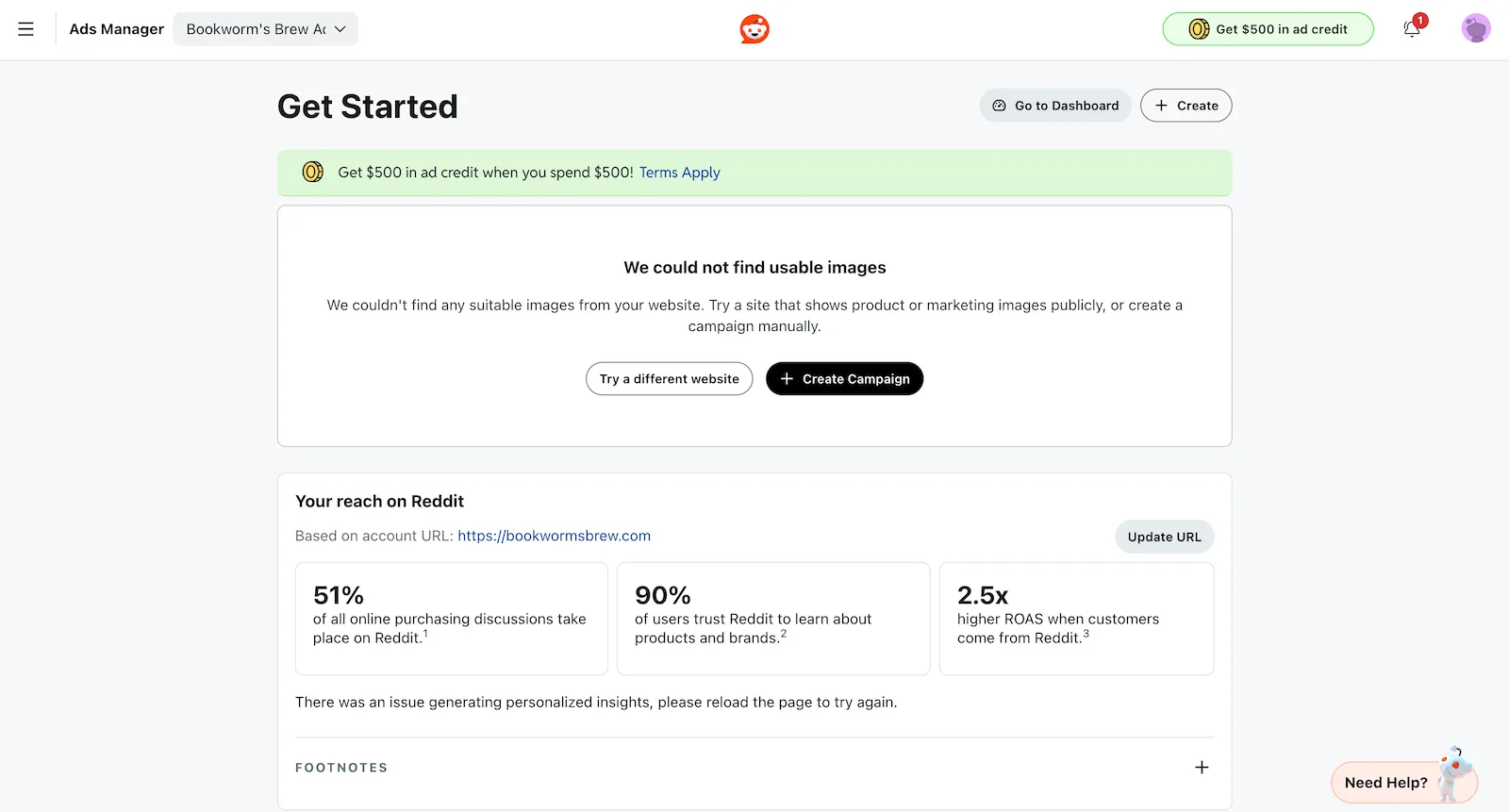Select the 51% purchasing discussions card
This screenshot has height=812, width=1509.
pos(452,619)
